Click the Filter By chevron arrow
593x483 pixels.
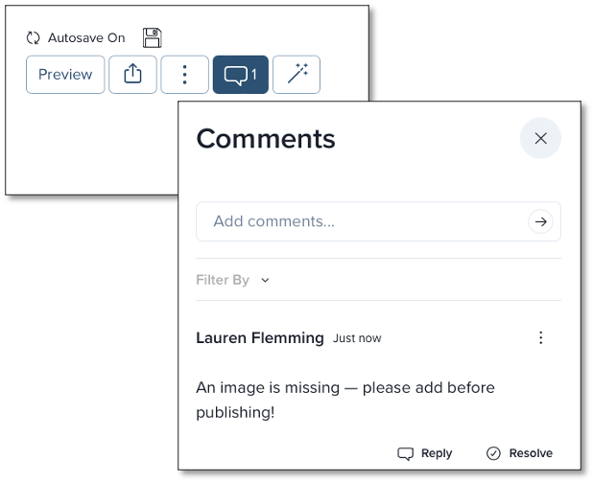point(265,280)
